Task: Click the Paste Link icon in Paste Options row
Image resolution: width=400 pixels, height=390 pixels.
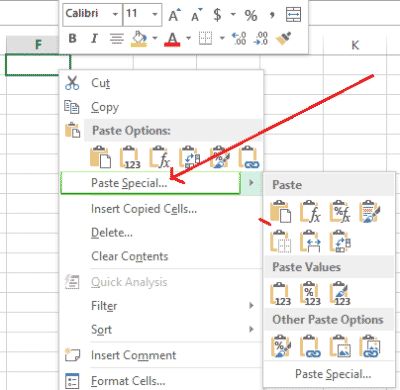Action: coord(249,157)
